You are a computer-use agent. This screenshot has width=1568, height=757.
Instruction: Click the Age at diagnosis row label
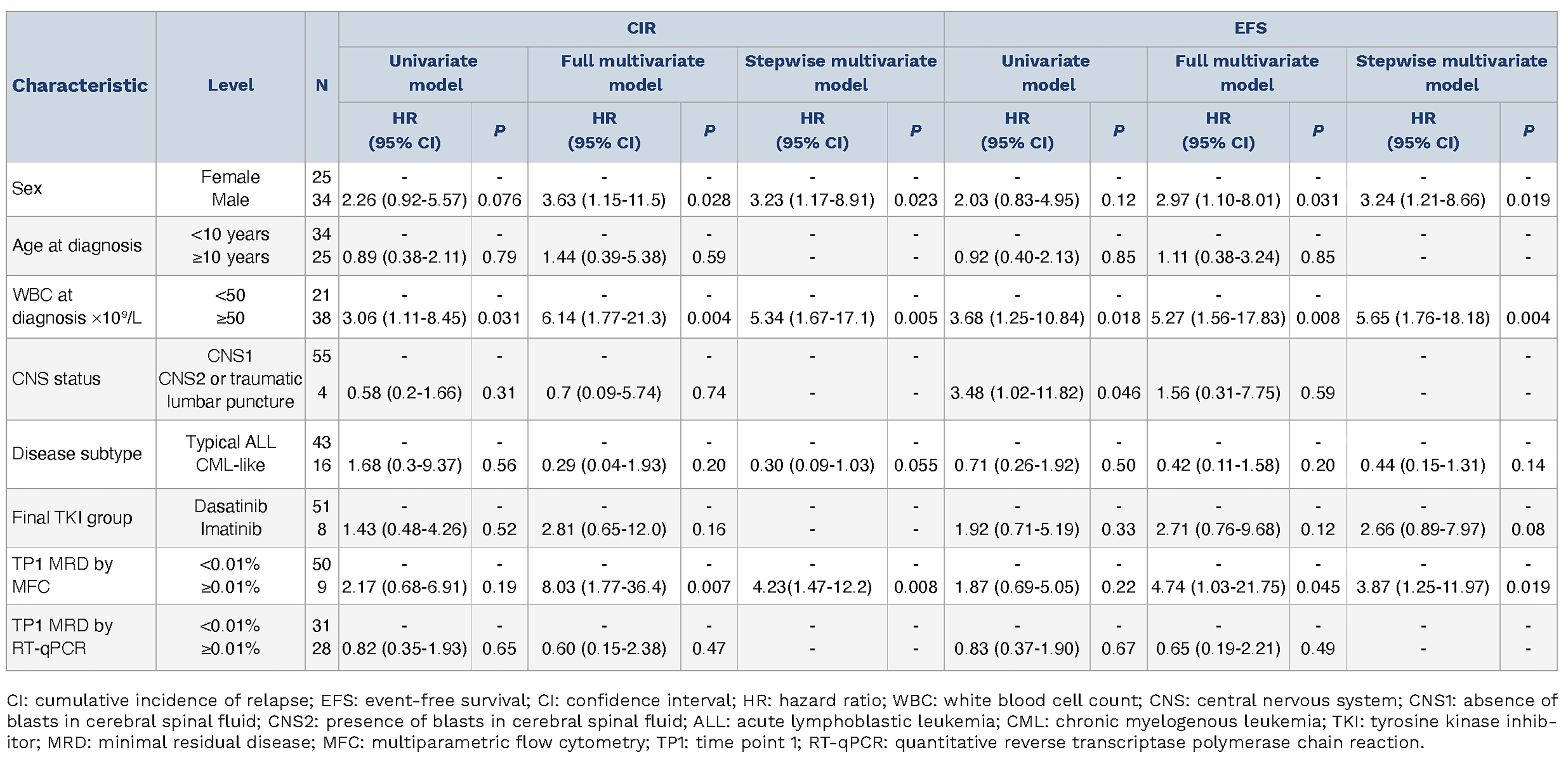(77, 245)
